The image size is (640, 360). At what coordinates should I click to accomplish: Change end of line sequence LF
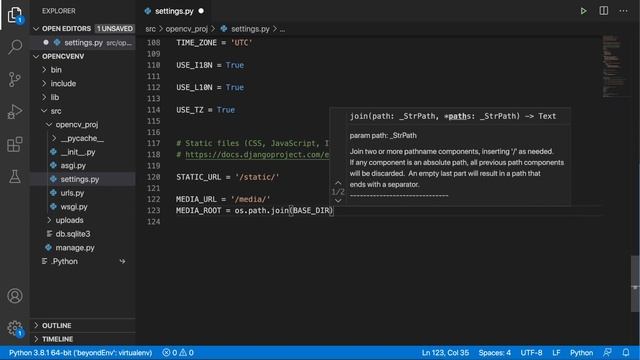(x=556, y=352)
